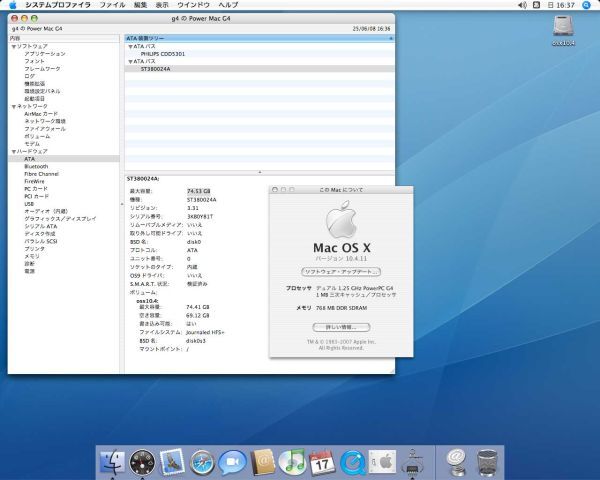Select フォント in the sidebar

point(34,61)
